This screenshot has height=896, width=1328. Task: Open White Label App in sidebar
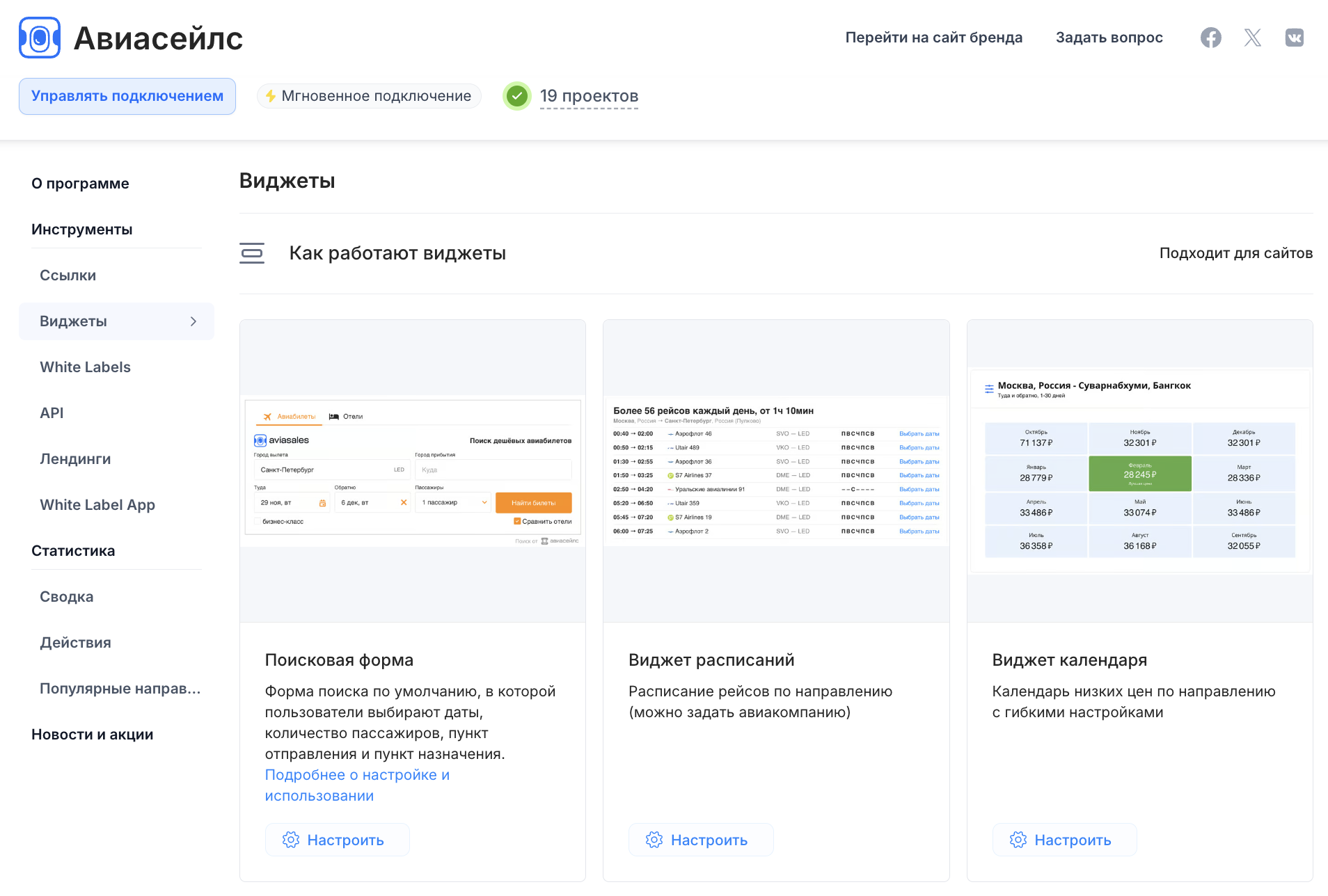(x=97, y=505)
